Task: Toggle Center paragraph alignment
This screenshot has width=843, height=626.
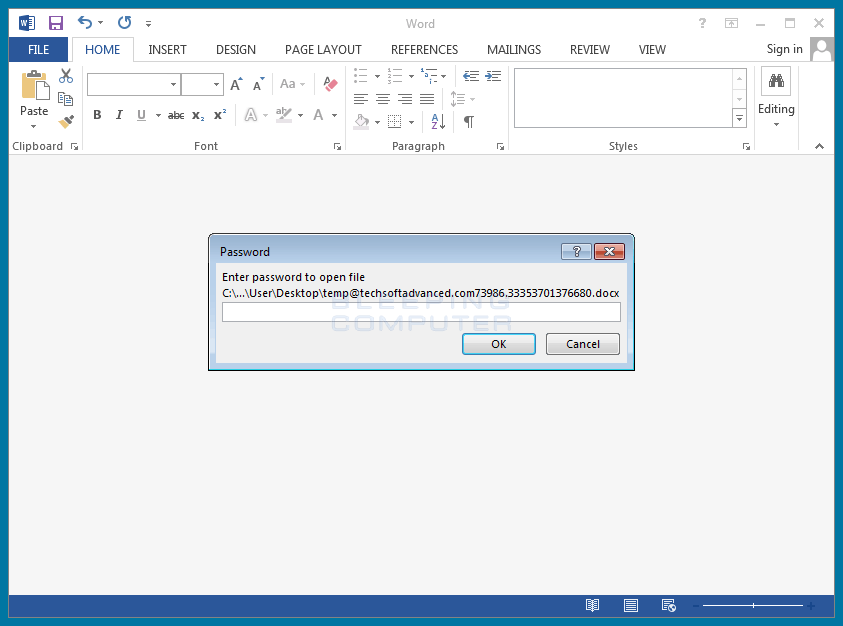Action: click(x=383, y=99)
